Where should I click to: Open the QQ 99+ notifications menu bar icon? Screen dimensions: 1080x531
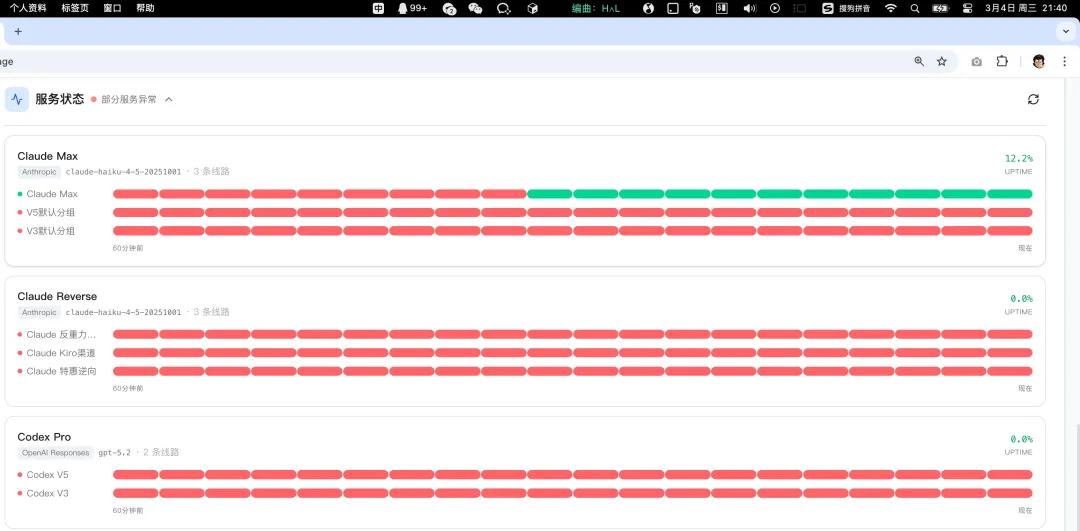pos(412,8)
